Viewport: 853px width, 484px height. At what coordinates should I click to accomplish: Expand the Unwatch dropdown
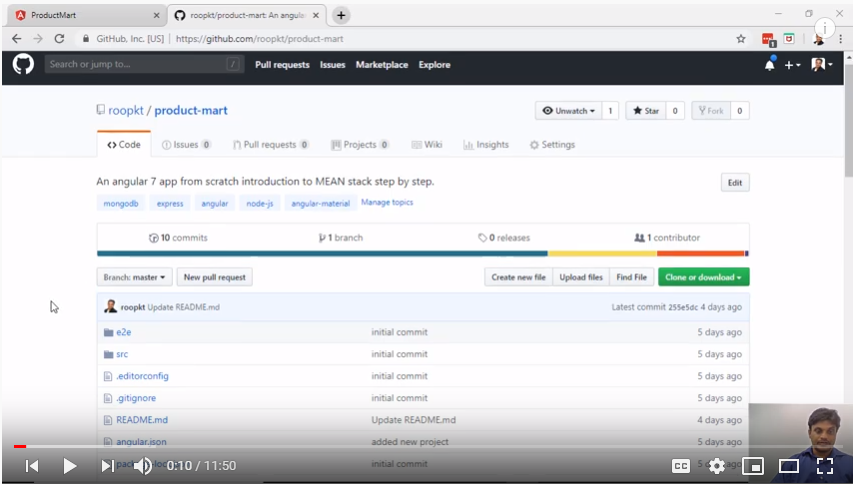coord(568,111)
